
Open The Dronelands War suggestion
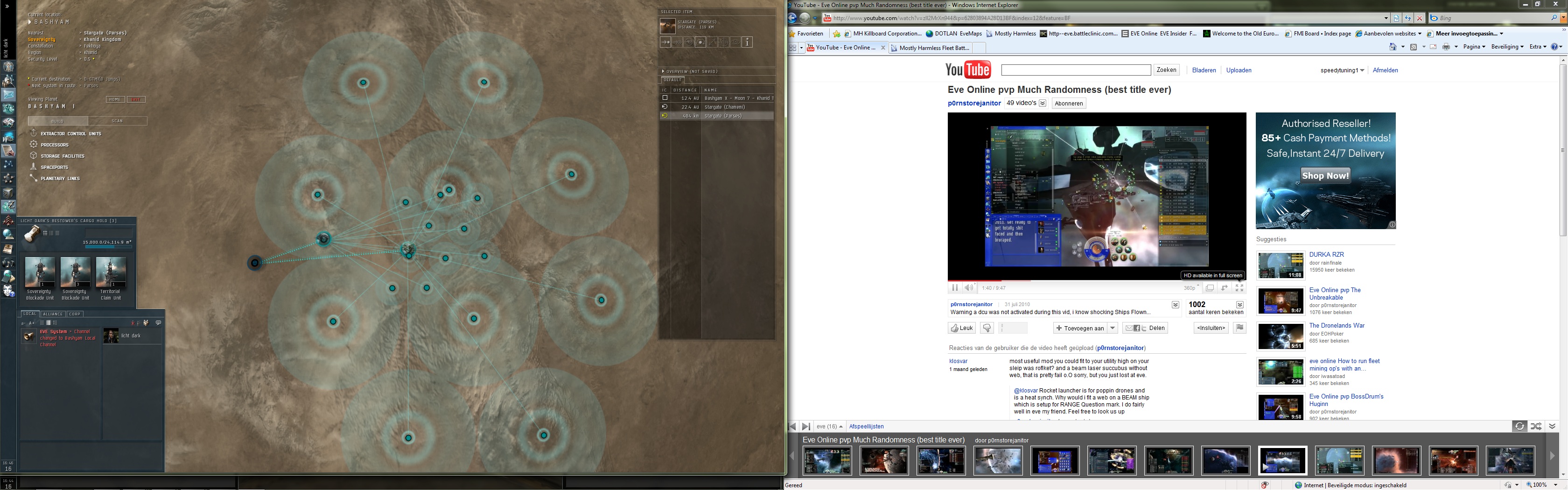pos(1337,326)
